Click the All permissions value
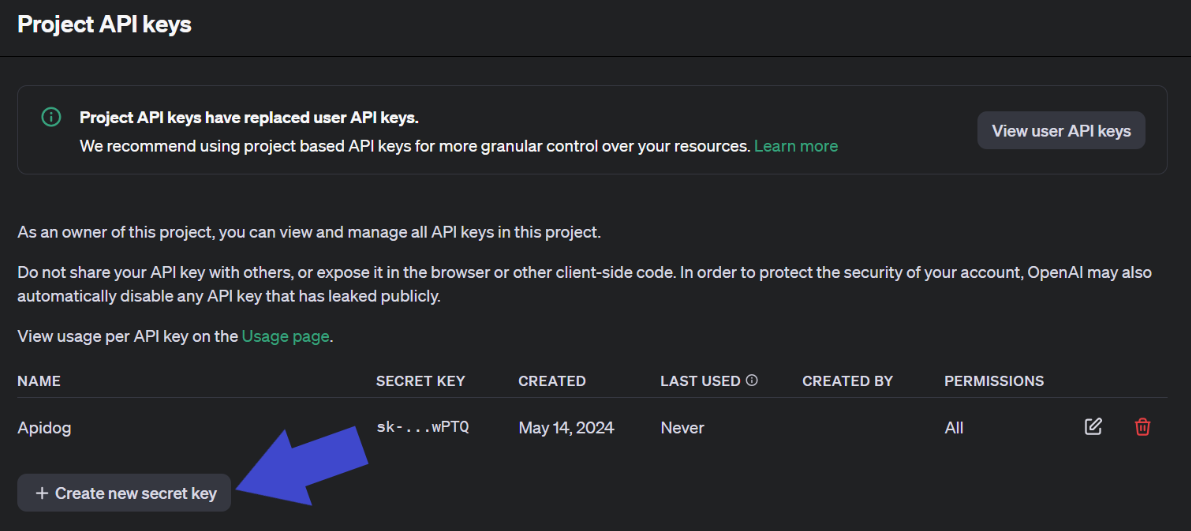 pos(954,428)
